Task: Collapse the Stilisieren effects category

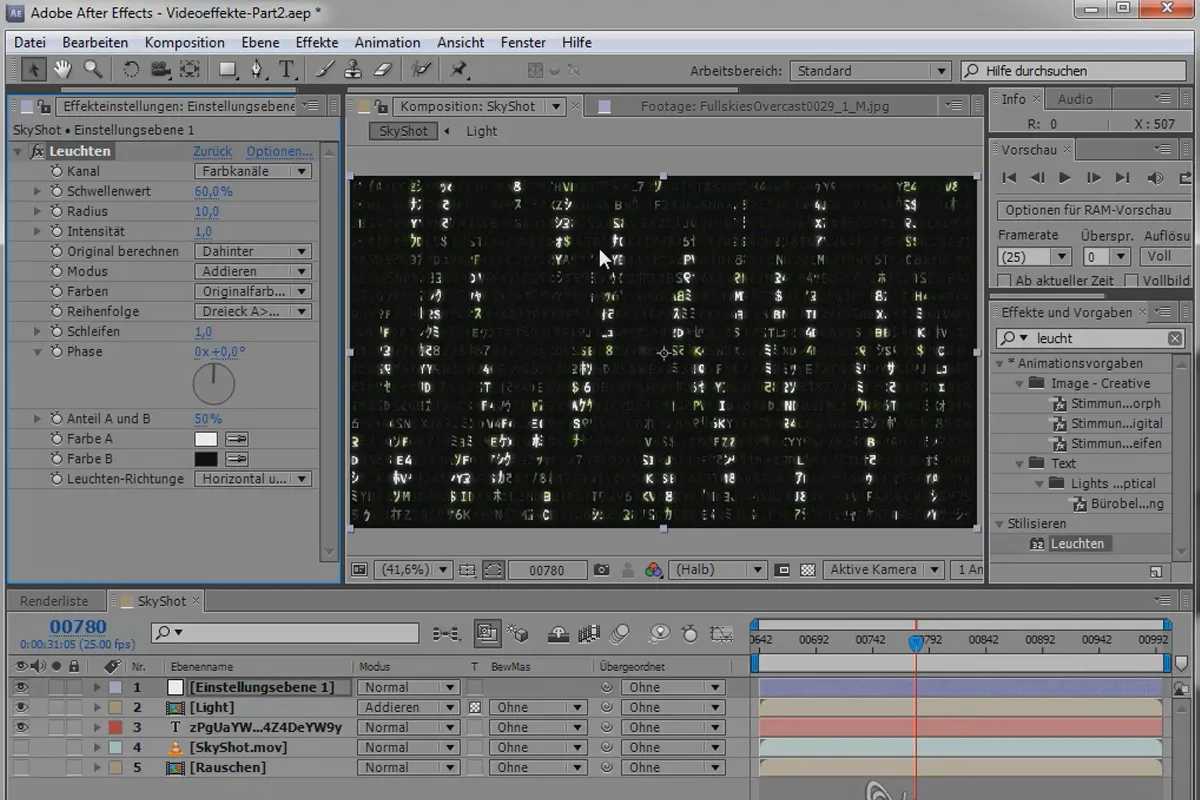Action: 999,523
